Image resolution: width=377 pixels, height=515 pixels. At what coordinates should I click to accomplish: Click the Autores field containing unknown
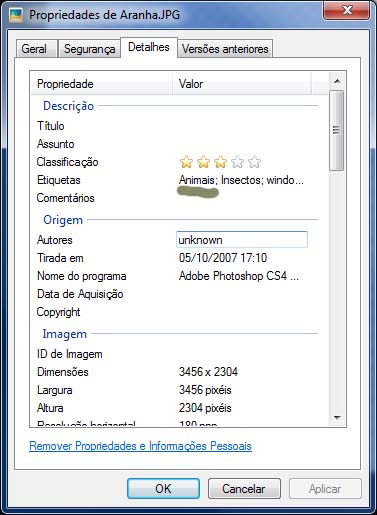click(242, 240)
